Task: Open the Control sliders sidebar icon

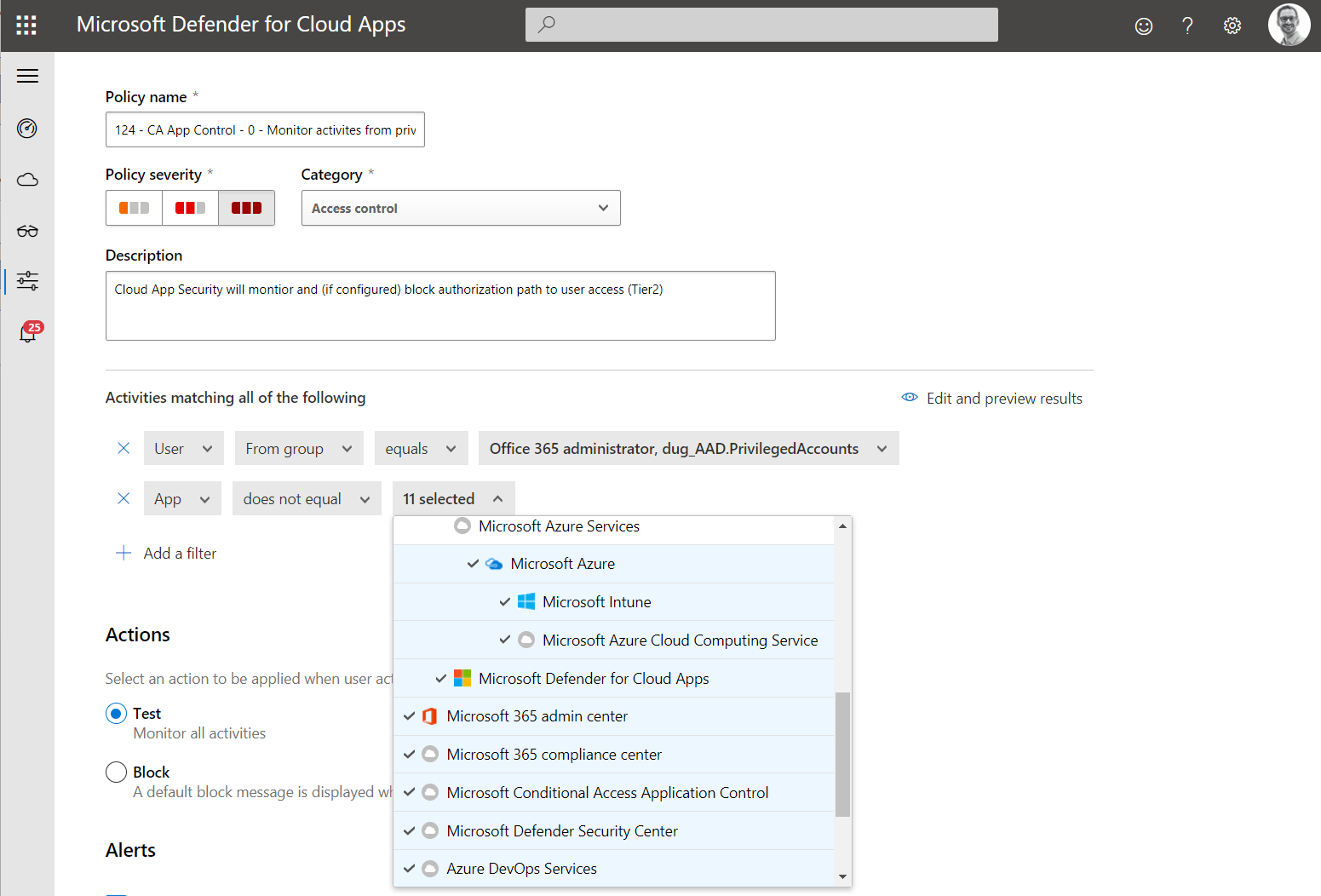Action: [x=27, y=280]
